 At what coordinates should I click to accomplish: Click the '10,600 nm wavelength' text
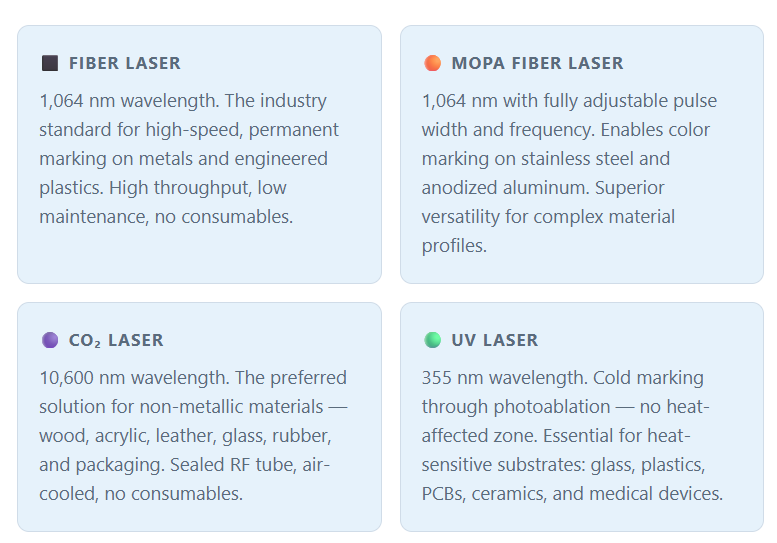(x=134, y=378)
